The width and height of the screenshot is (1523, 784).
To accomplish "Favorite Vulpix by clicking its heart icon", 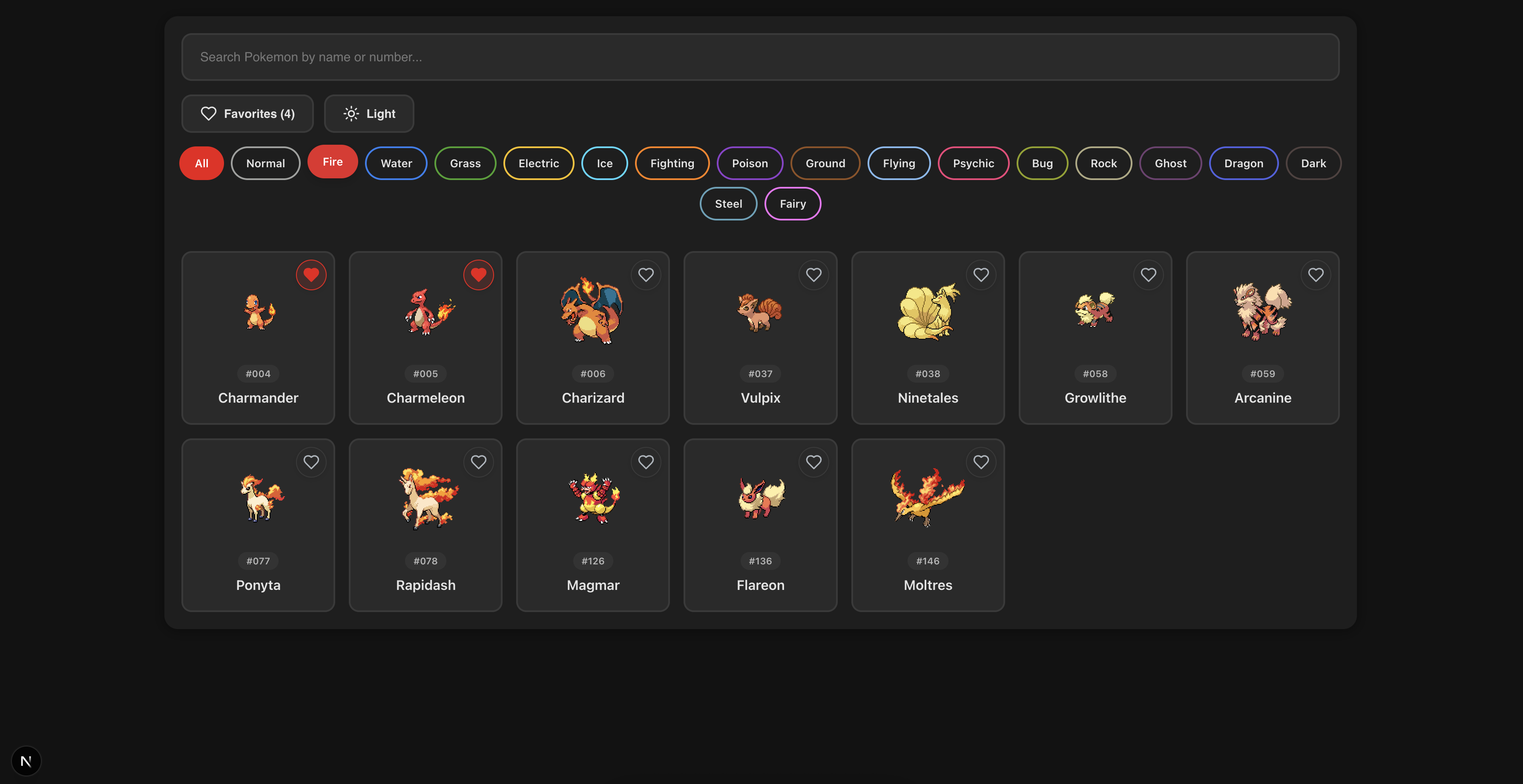I will tap(813, 275).
